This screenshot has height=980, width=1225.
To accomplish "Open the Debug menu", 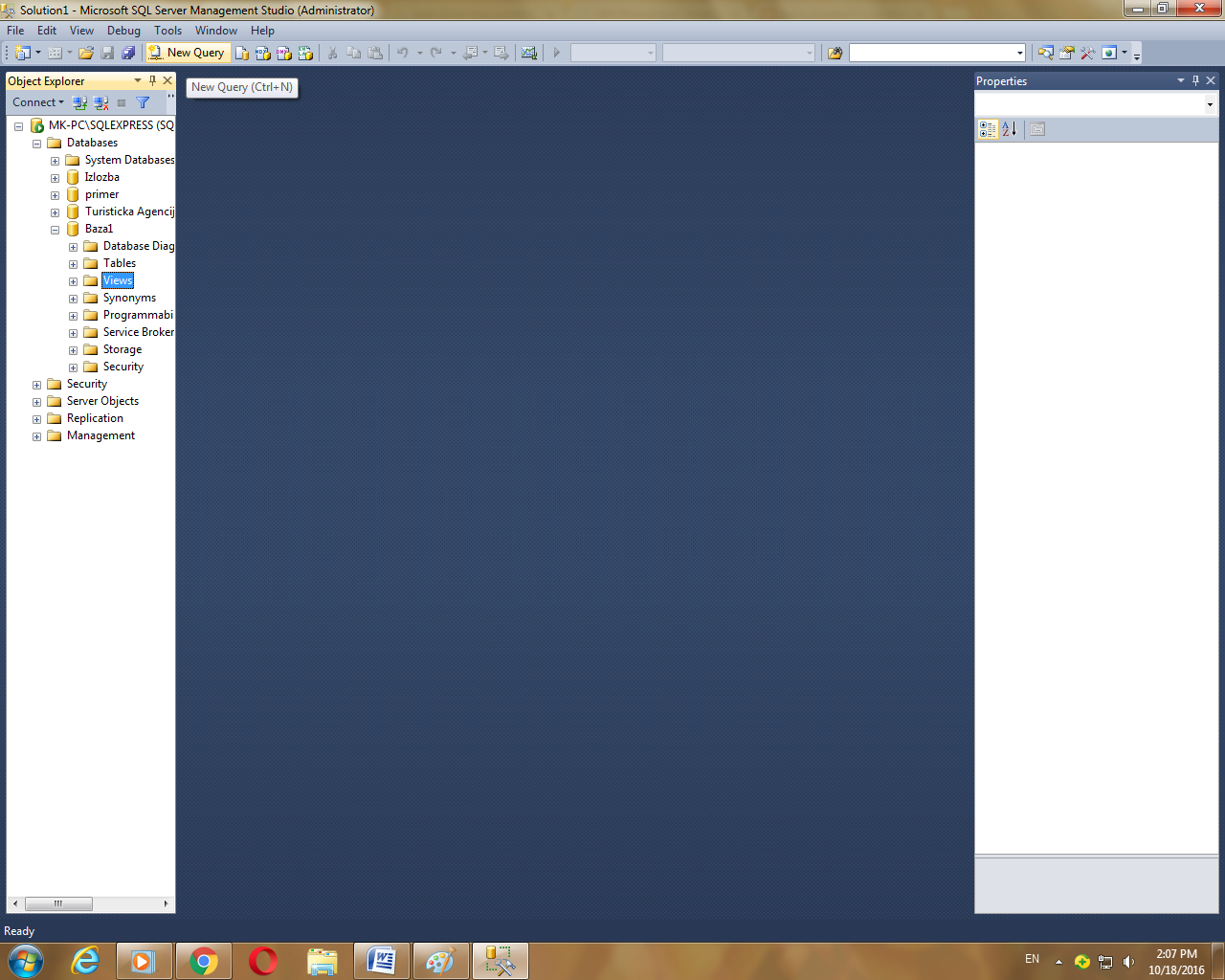I will click(123, 31).
